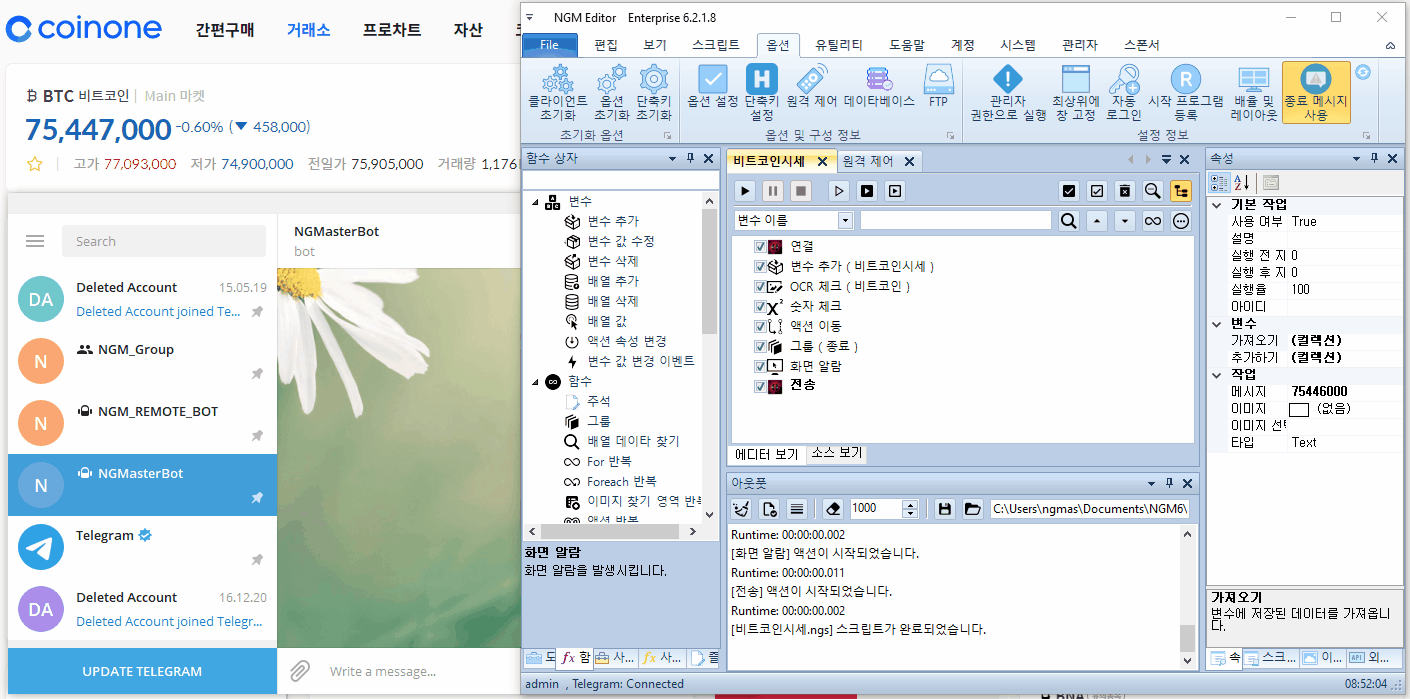
Task: Switch to 소스 보기 tab
Action: pos(836,453)
